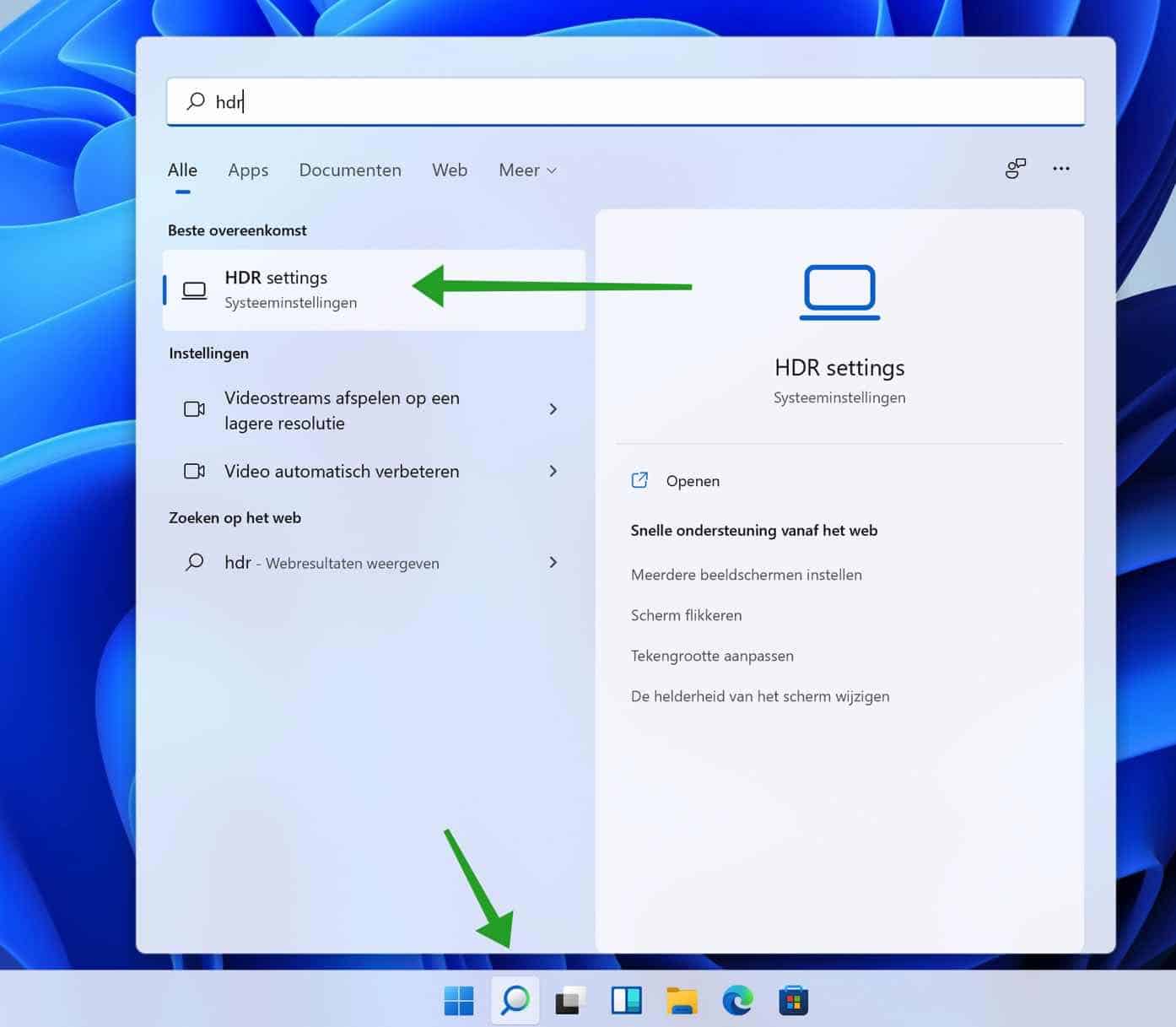This screenshot has height=1027, width=1176.
Task: Open the three-dot more options menu
Action: (1060, 169)
